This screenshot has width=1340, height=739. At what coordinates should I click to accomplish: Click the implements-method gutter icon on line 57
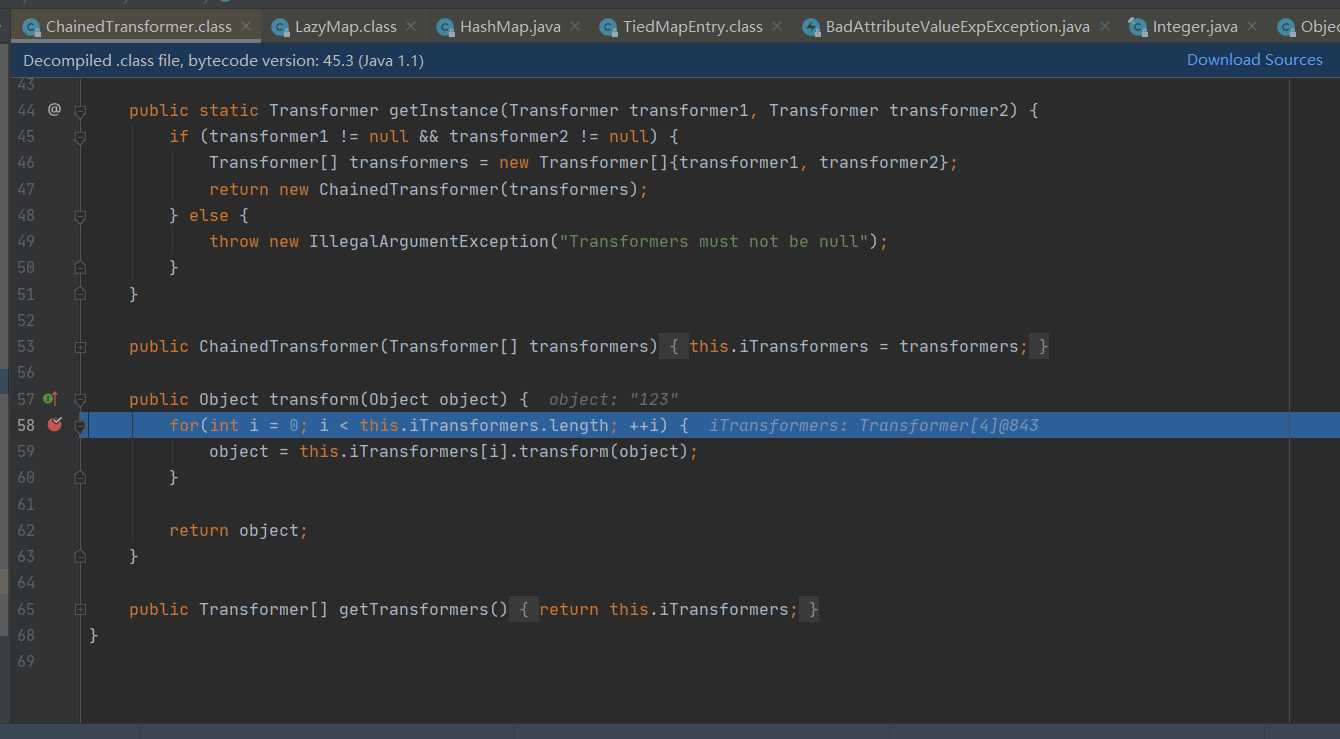[x=51, y=399]
